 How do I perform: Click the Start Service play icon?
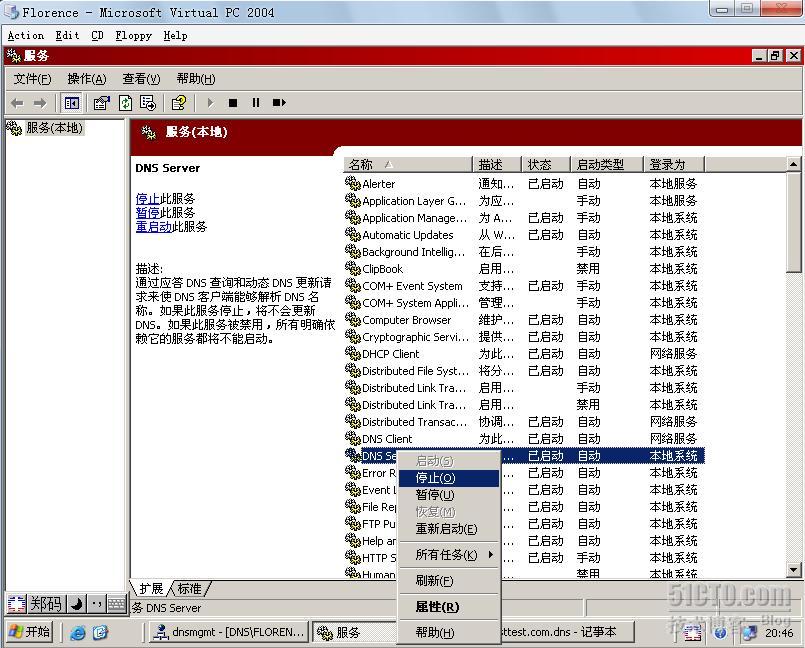210,103
